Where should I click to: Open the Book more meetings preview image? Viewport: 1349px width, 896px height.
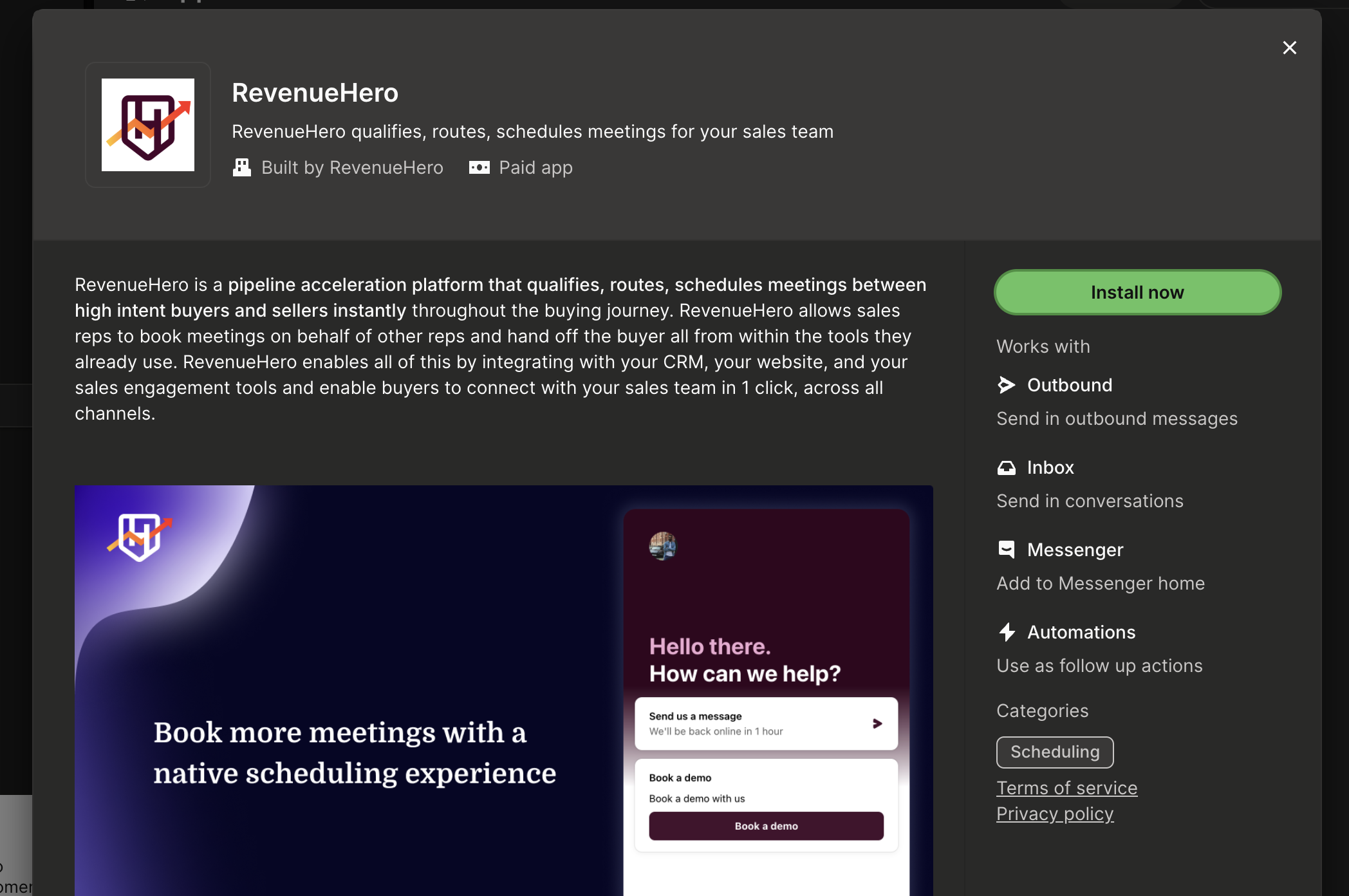pyautogui.click(x=504, y=691)
